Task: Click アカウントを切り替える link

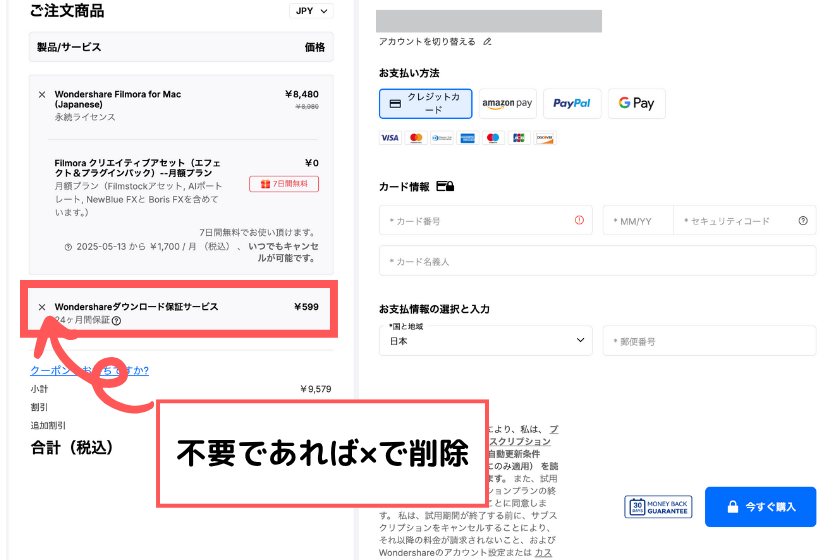Action: click(x=427, y=42)
